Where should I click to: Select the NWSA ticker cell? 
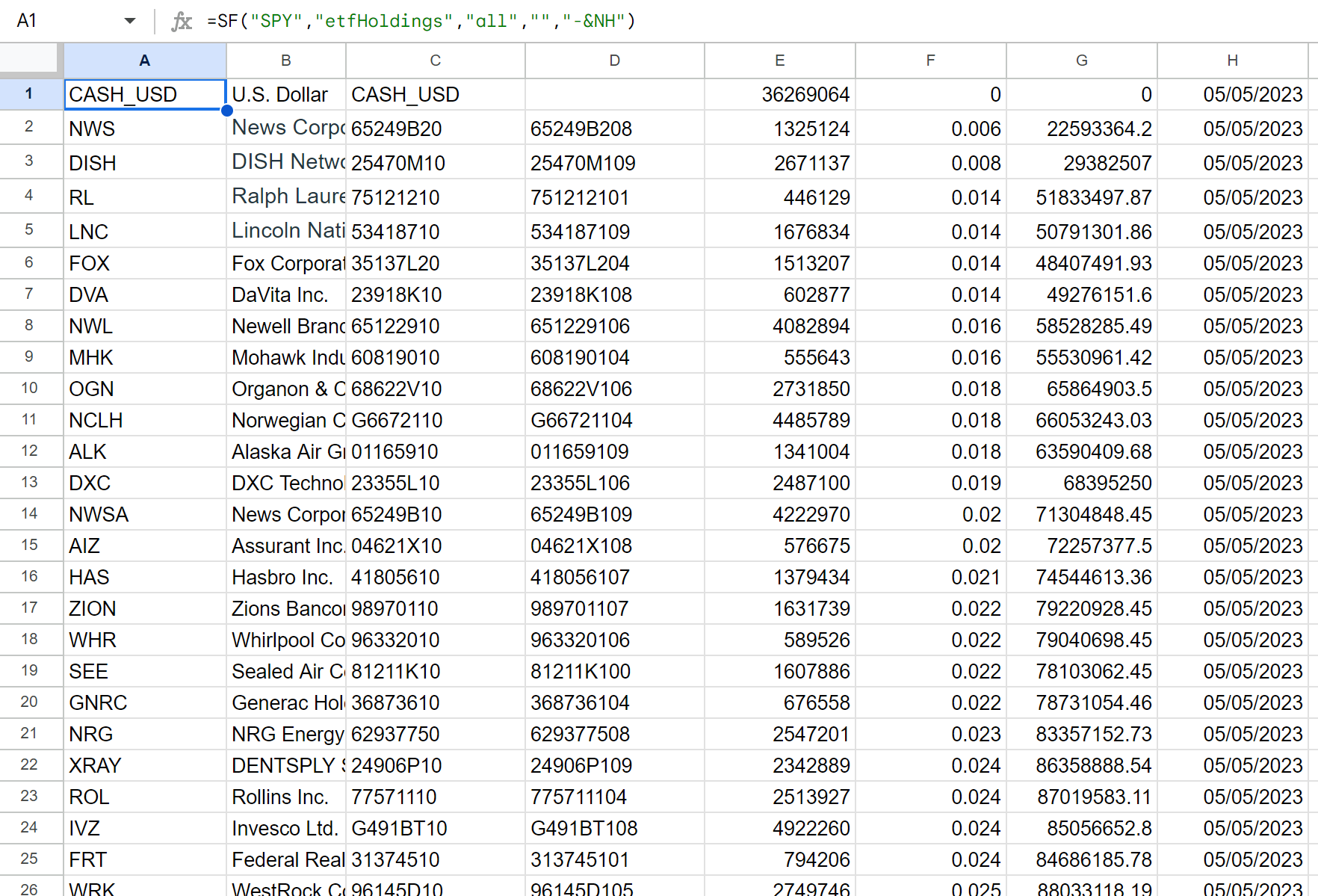(x=145, y=514)
